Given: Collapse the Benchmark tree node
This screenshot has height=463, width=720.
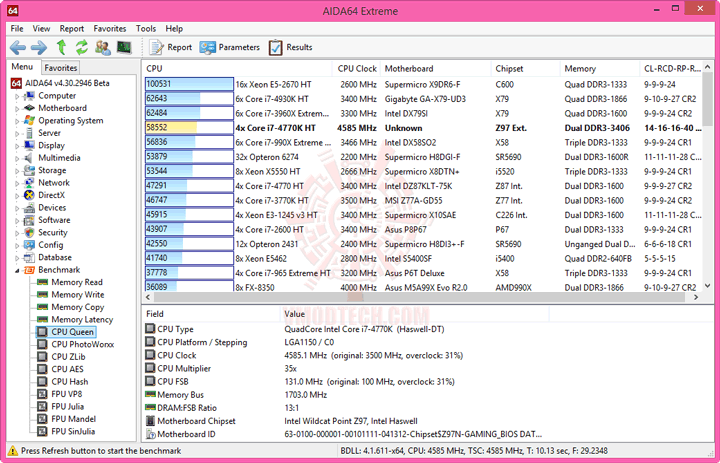Looking at the screenshot, I should coord(17,271).
